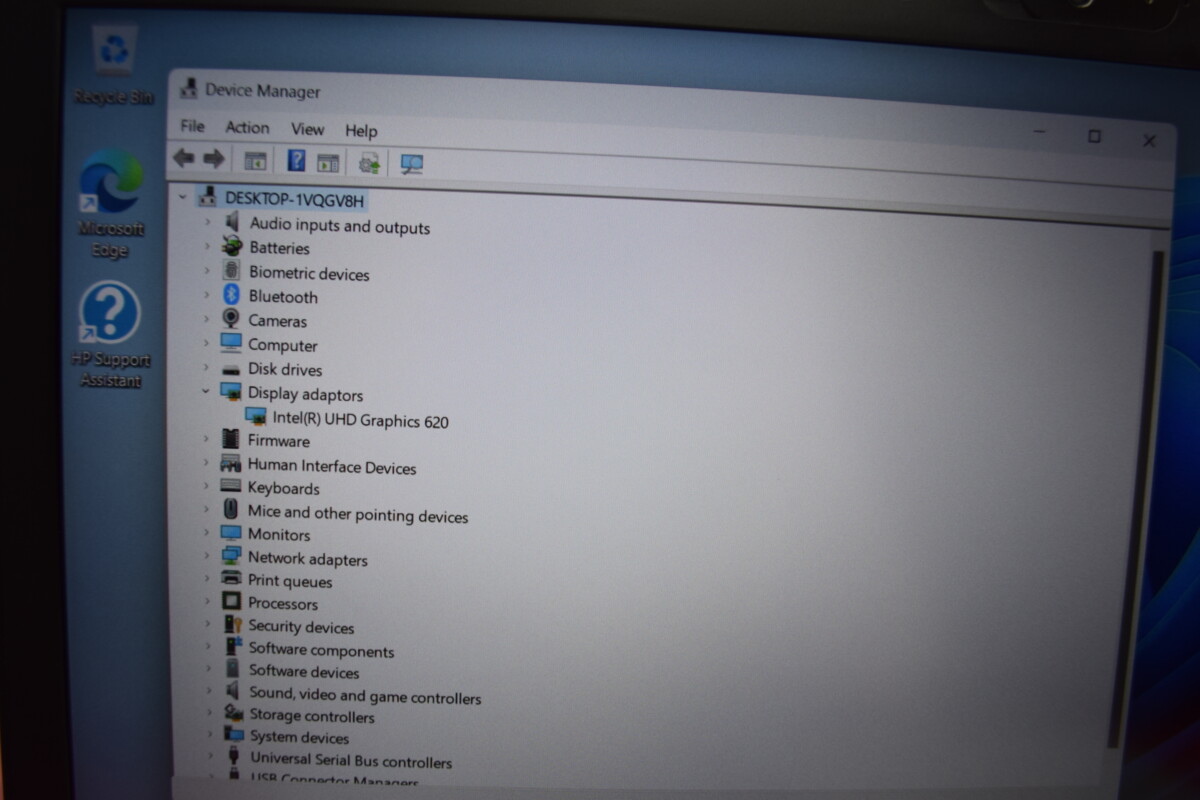This screenshot has height=800, width=1200.
Task: Expand the Processors category chevron
Action: coord(208,602)
